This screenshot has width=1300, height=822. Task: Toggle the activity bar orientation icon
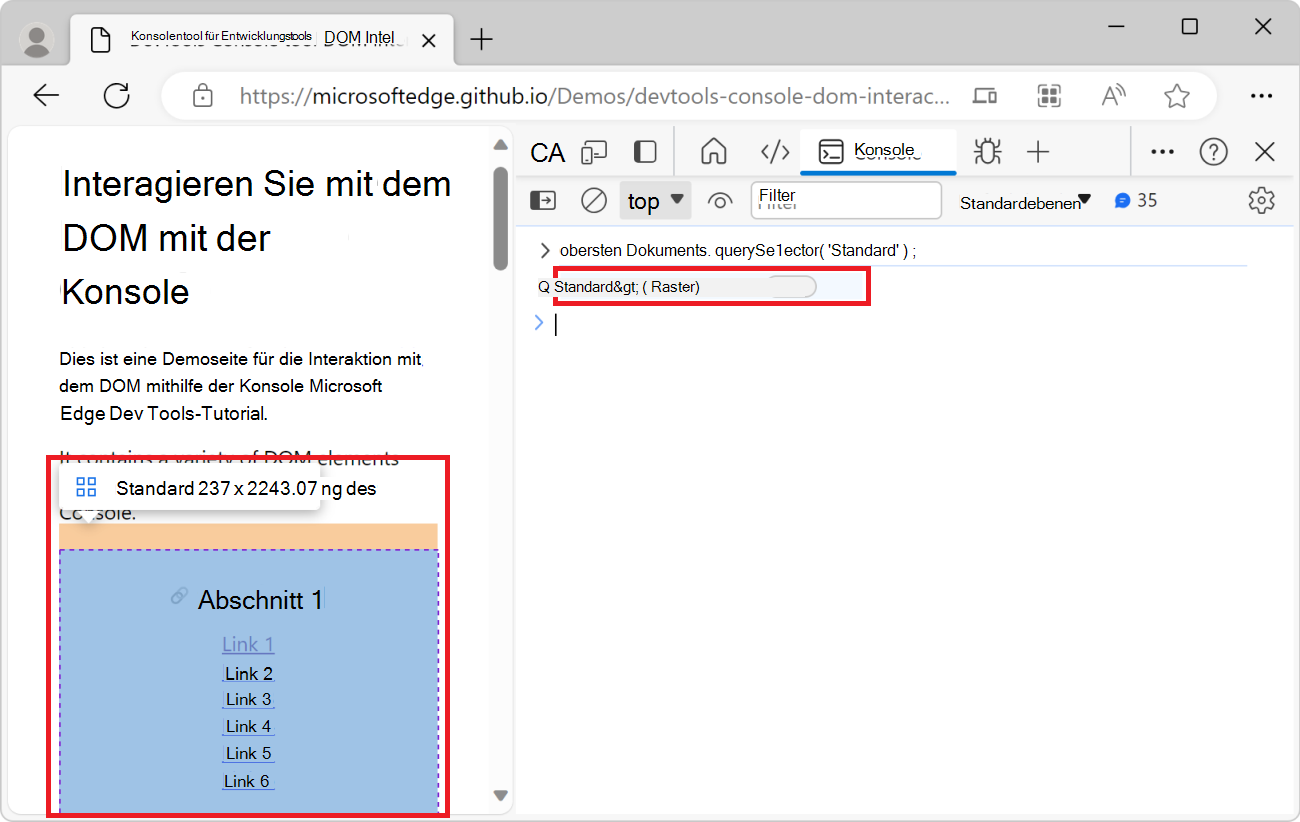pyautogui.click(x=644, y=152)
